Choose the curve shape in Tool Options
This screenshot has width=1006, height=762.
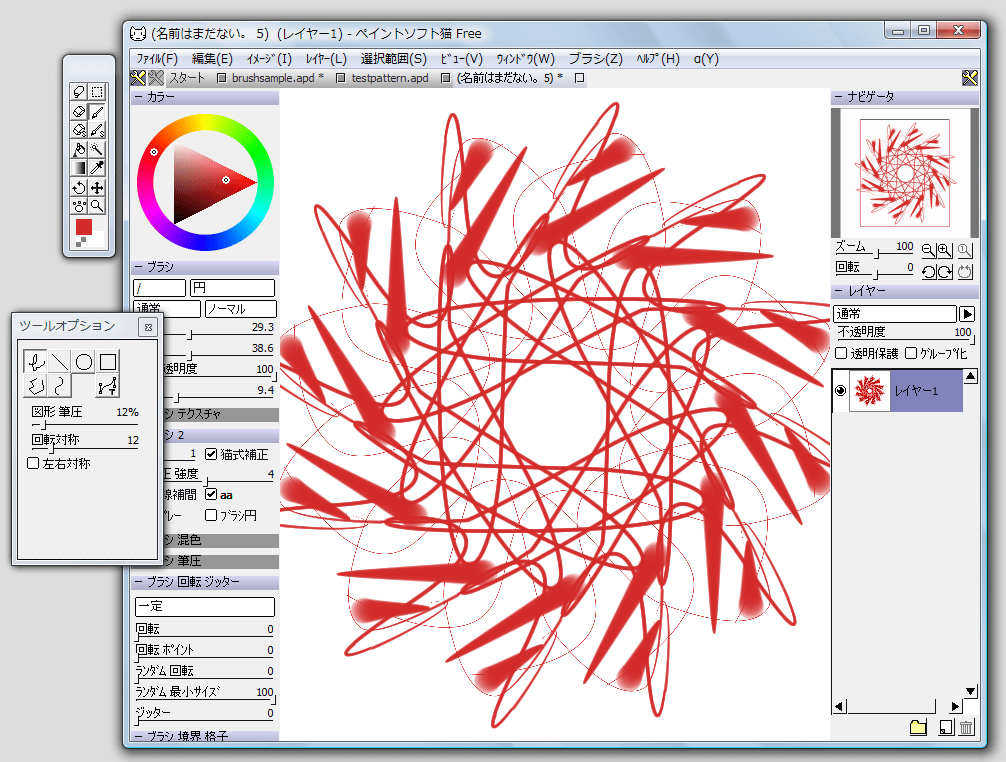coord(60,386)
